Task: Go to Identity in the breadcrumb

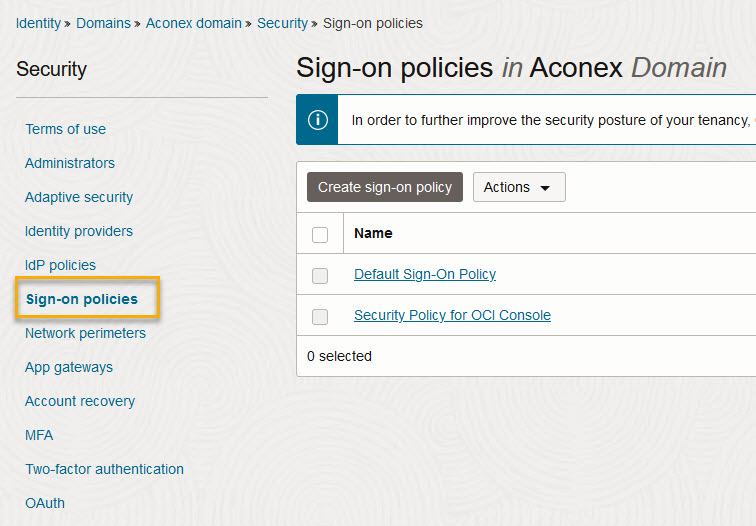Action: coord(38,23)
